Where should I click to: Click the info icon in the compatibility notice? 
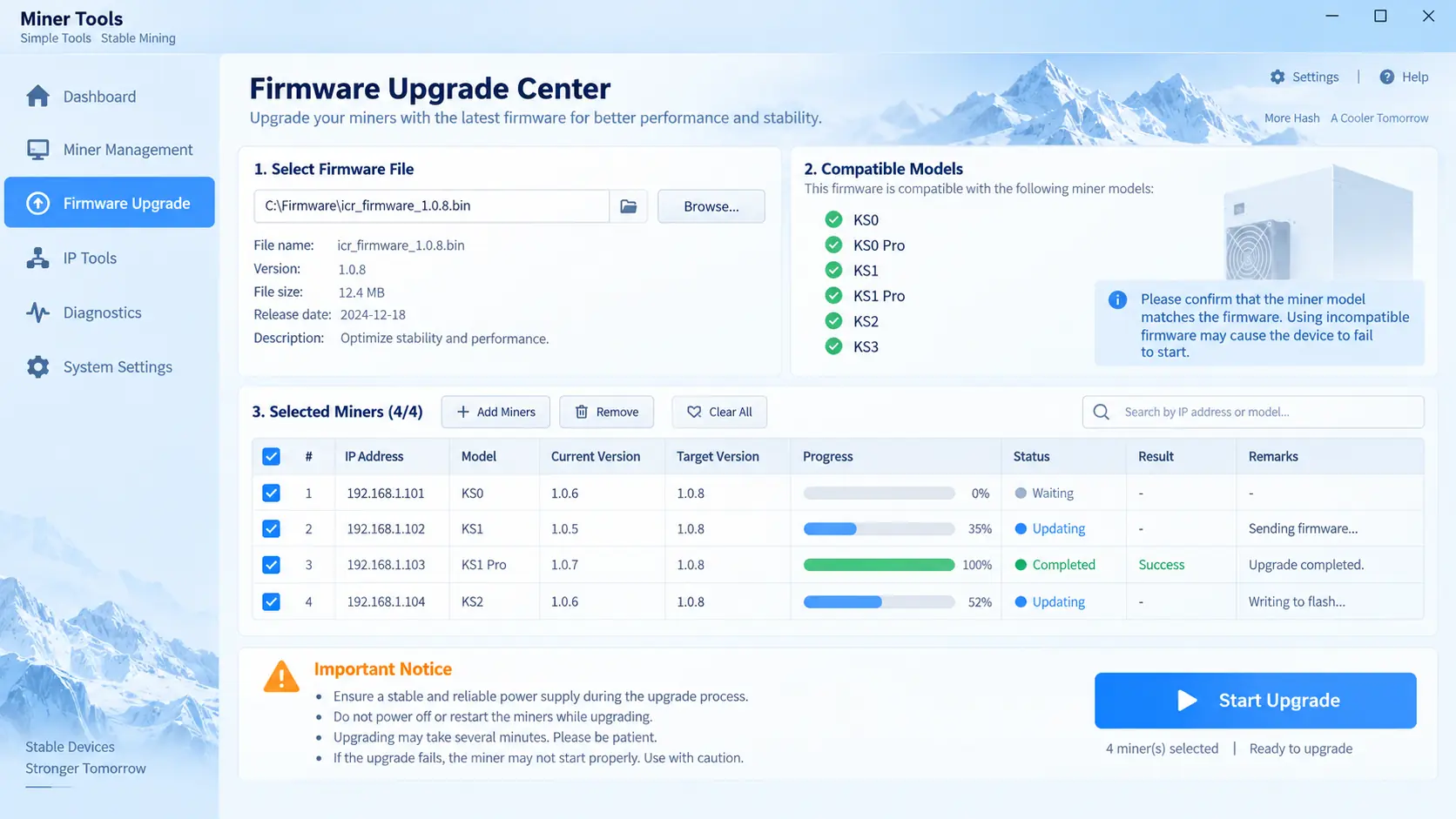[1117, 299]
